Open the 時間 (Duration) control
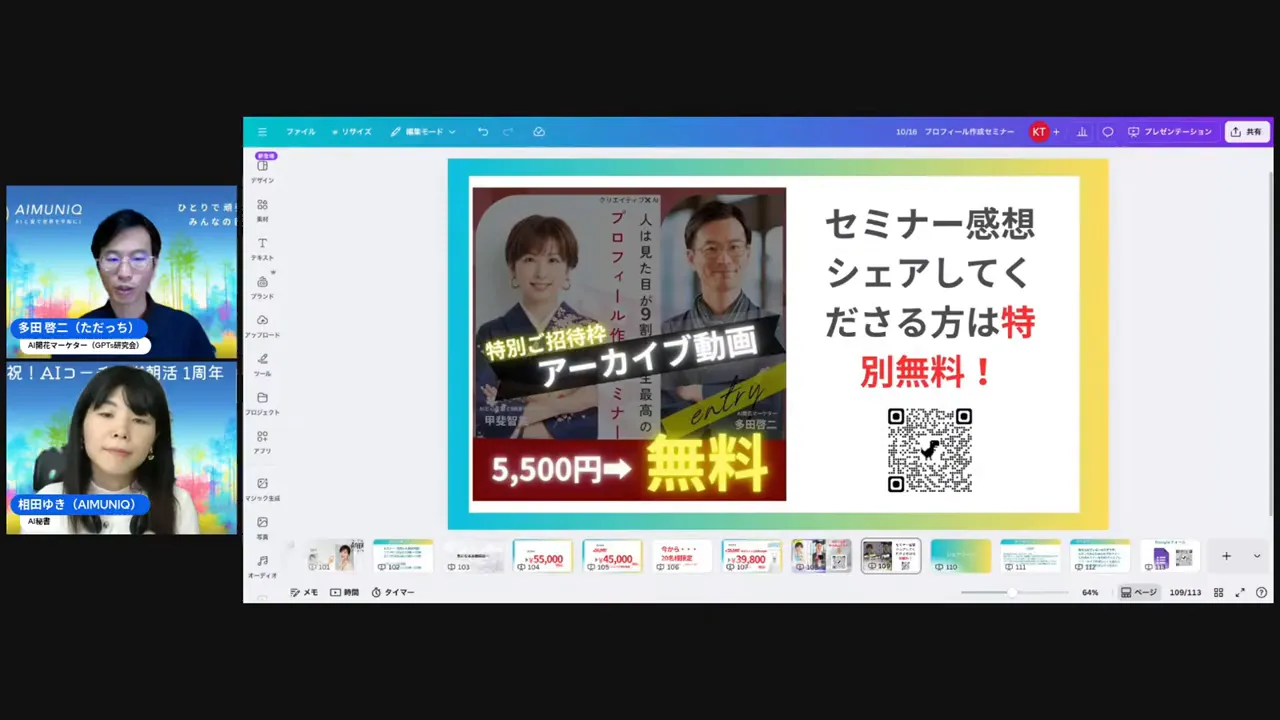1280x720 pixels. tap(344, 592)
